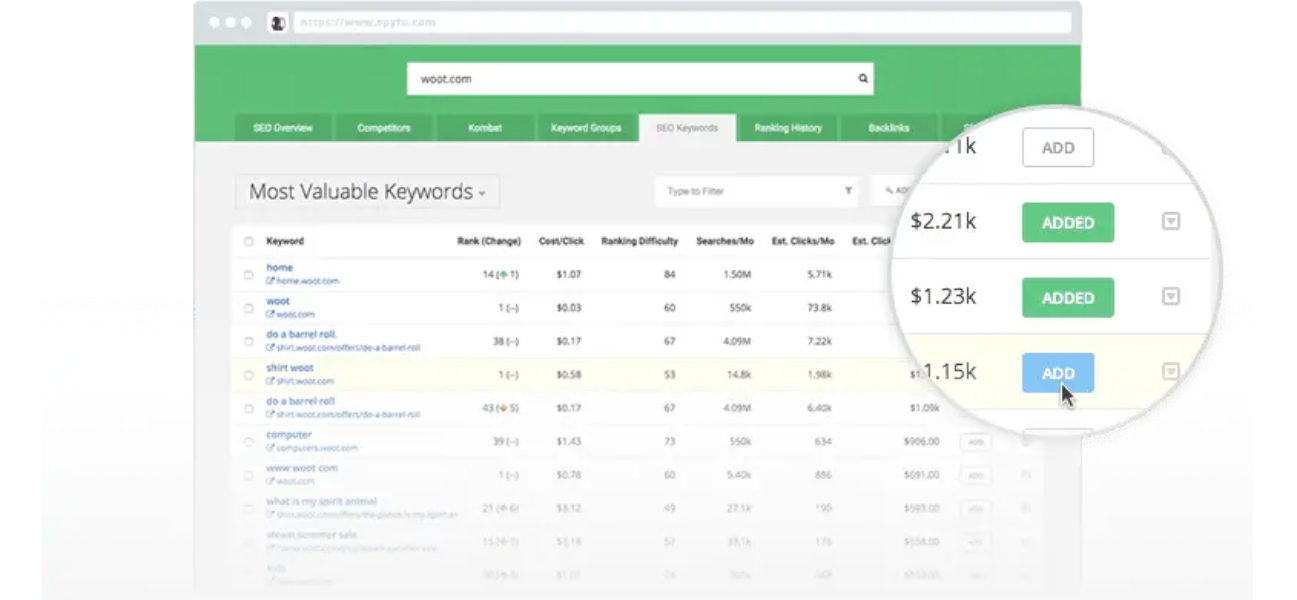Click the small ADD button in the www woot com row
Viewport: 1297px width, 600px height.
(976, 476)
